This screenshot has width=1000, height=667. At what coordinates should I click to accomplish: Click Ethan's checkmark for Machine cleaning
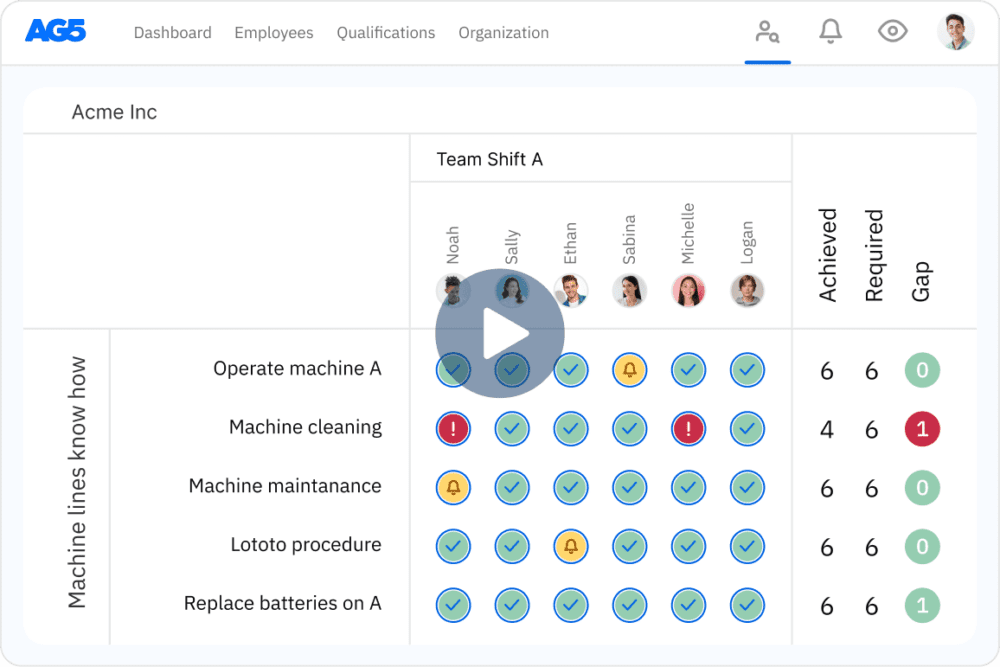[x=571, y=429]
